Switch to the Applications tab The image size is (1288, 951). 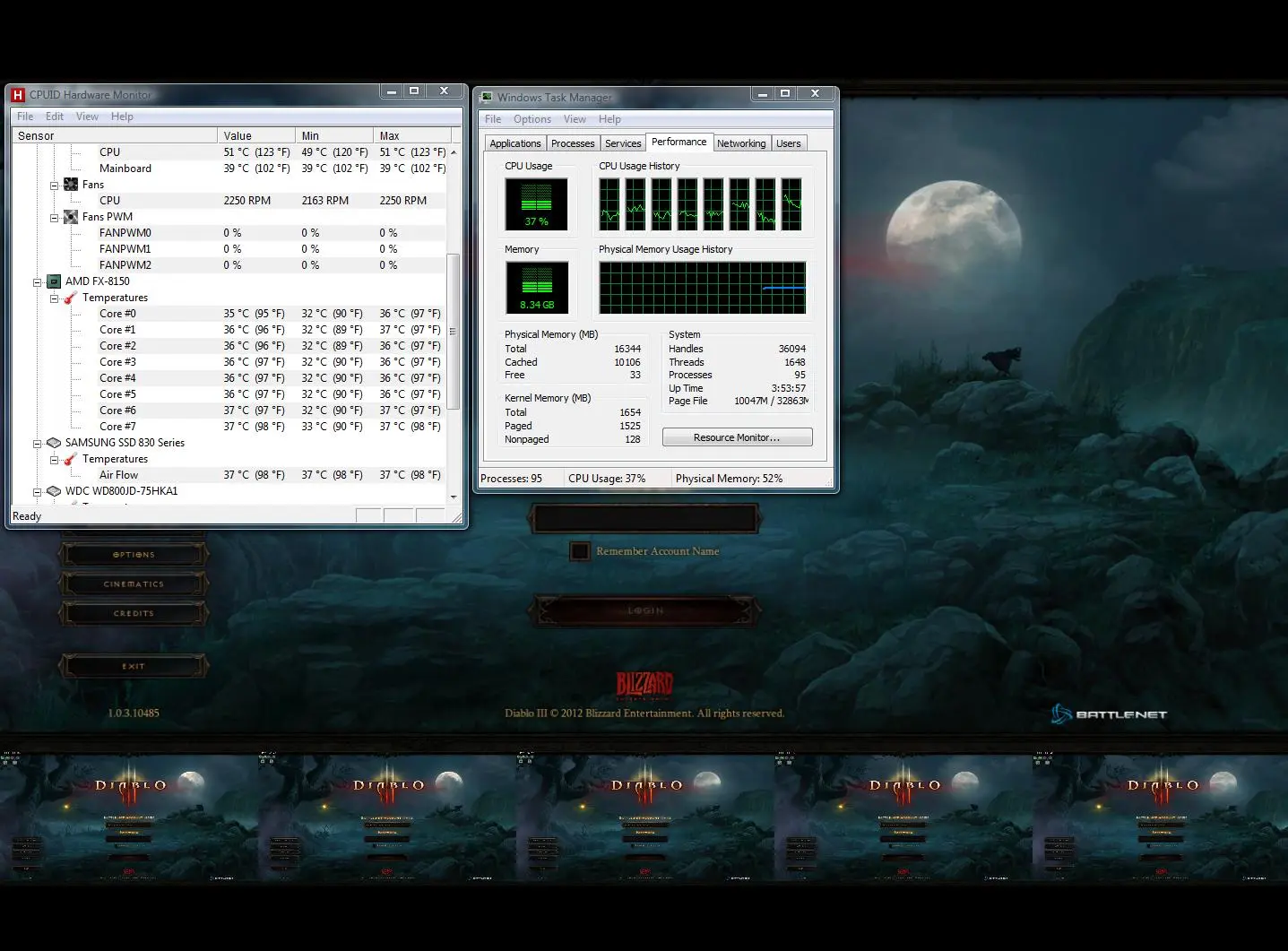coord(515,143)
